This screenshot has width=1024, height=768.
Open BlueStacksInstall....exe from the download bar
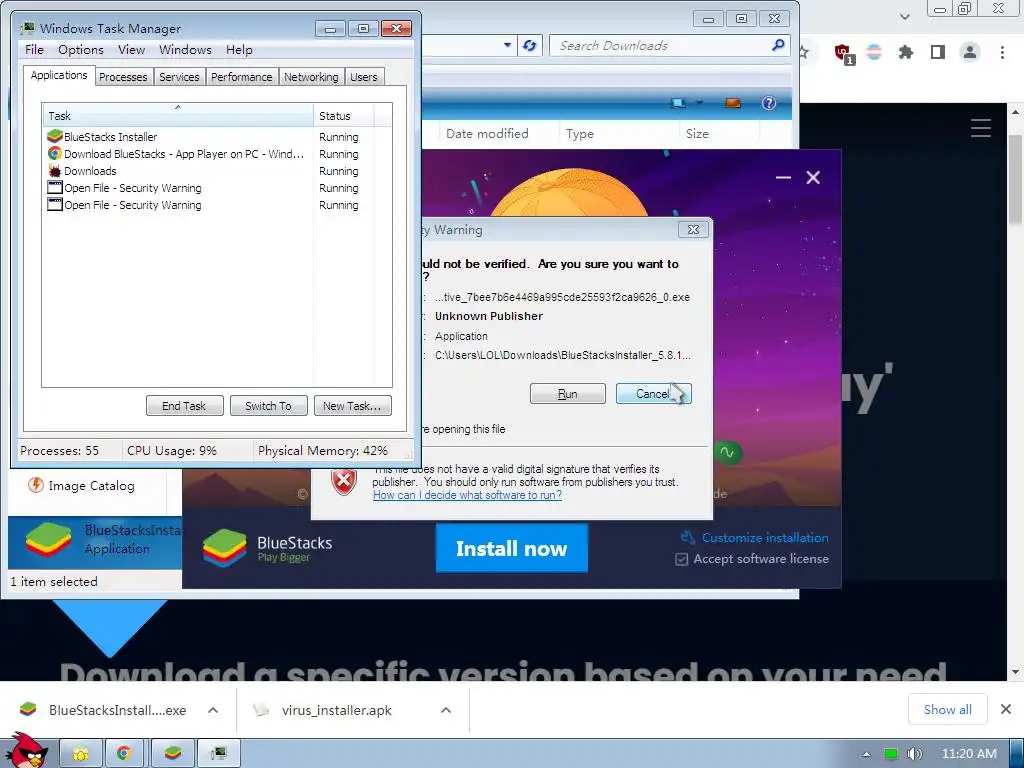coord(103,710)
